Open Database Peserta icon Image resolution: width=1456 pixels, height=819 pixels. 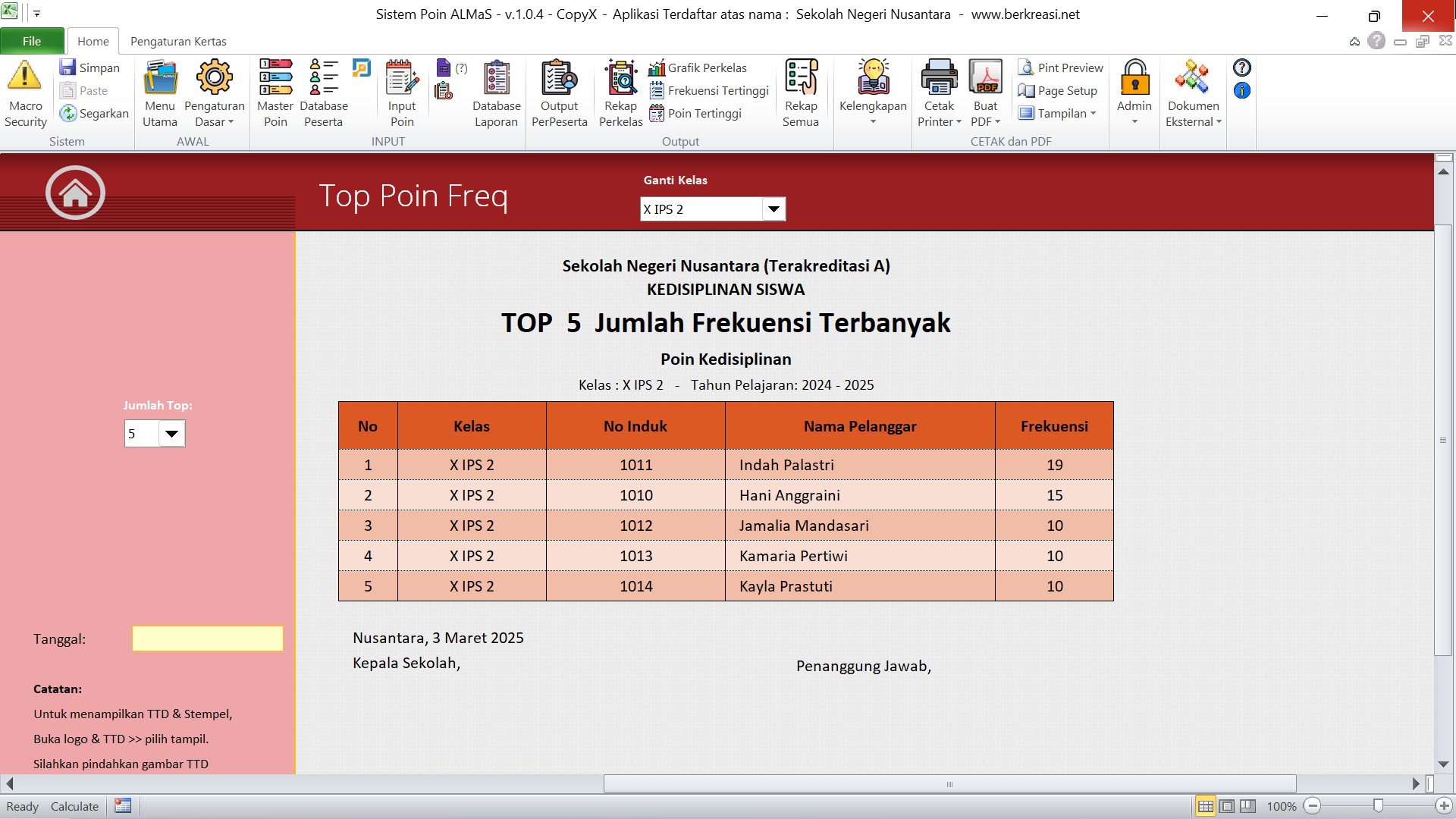[324, 77]
